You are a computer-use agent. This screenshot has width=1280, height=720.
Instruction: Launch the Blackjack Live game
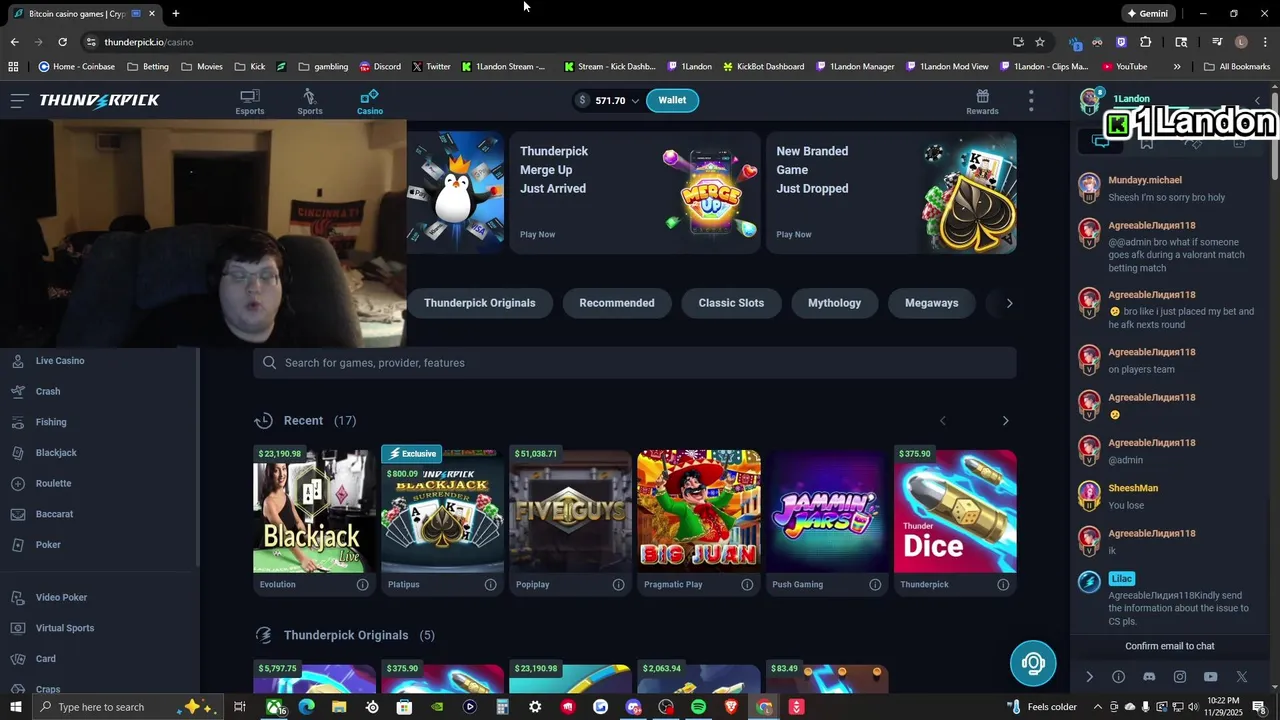point(314,510)
